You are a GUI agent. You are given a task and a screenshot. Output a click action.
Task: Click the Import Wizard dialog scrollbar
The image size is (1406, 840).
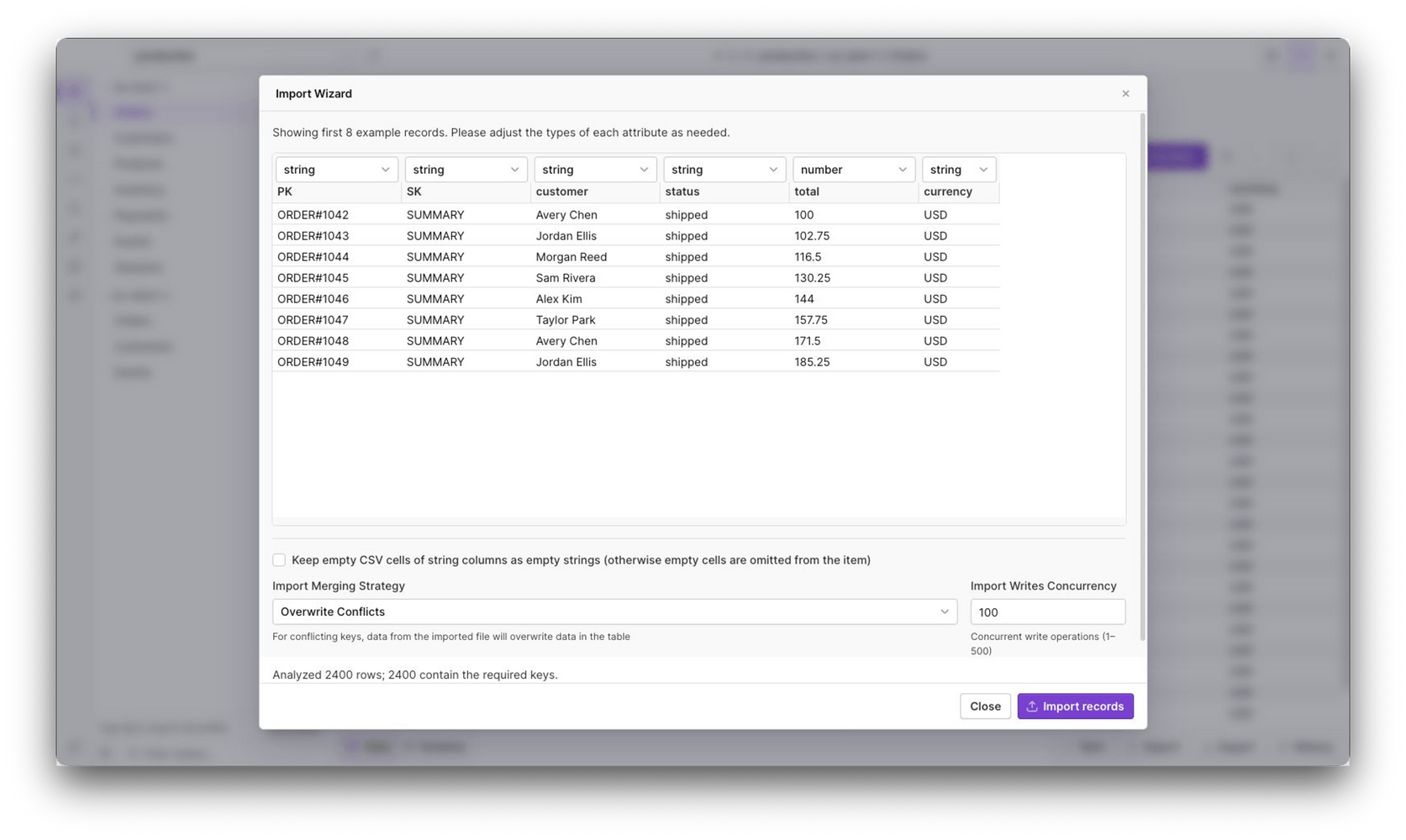[1142, 376]
